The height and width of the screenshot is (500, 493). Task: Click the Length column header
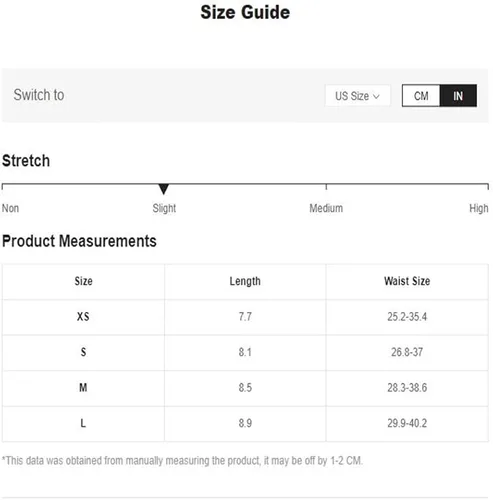pos(245,281)
